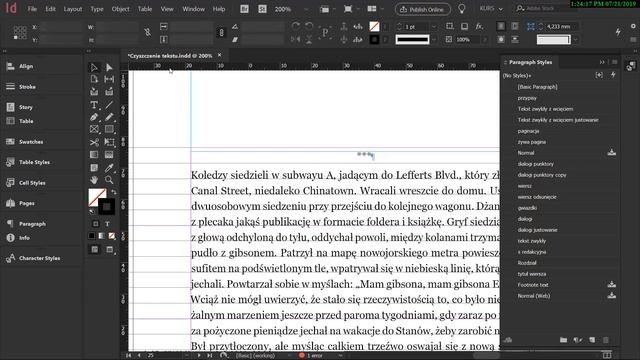Open the Layout menu

point(73,9)
